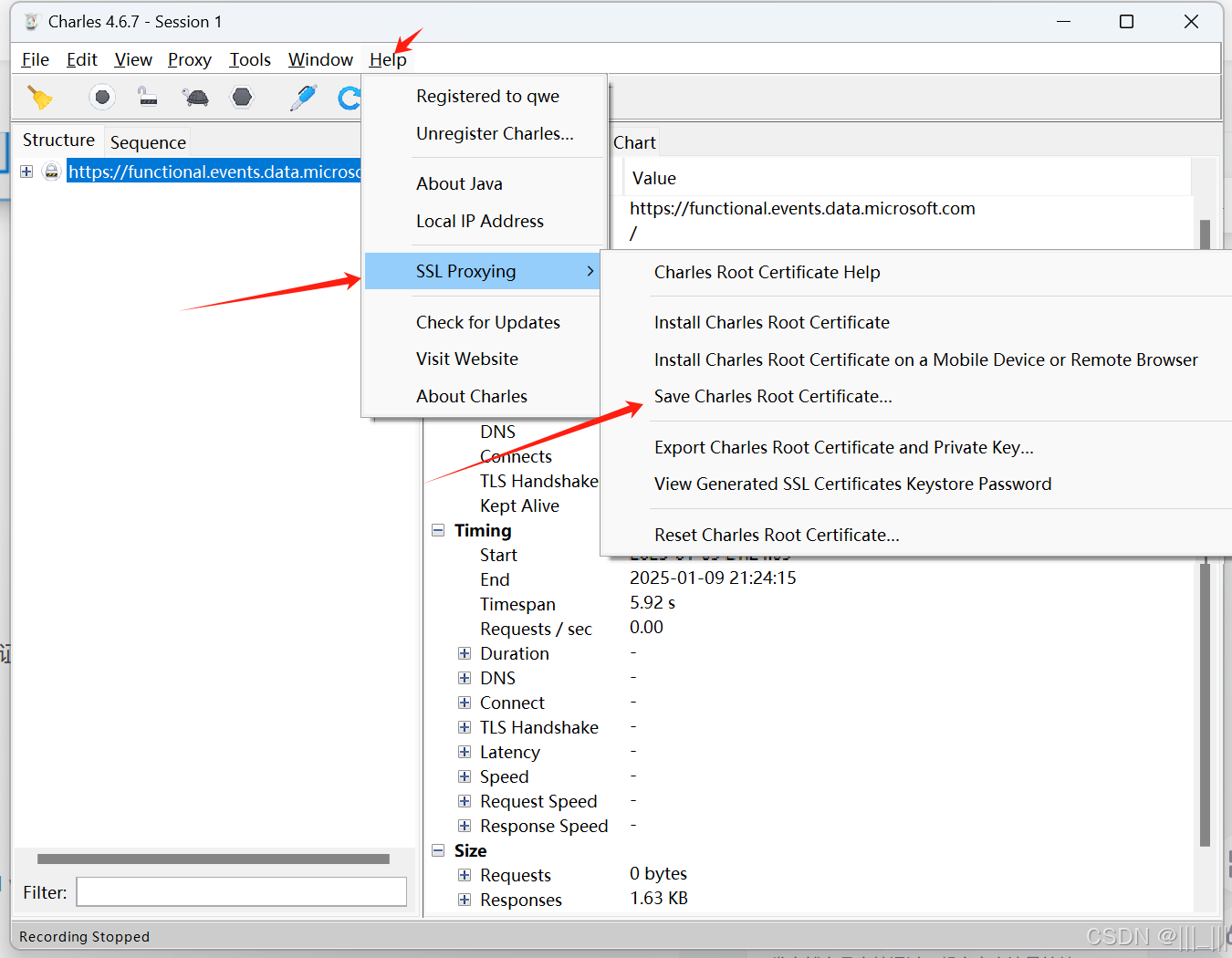Open the Proxy menu
Viewport: 1232px width, 958px height.
tap(190, 59)
